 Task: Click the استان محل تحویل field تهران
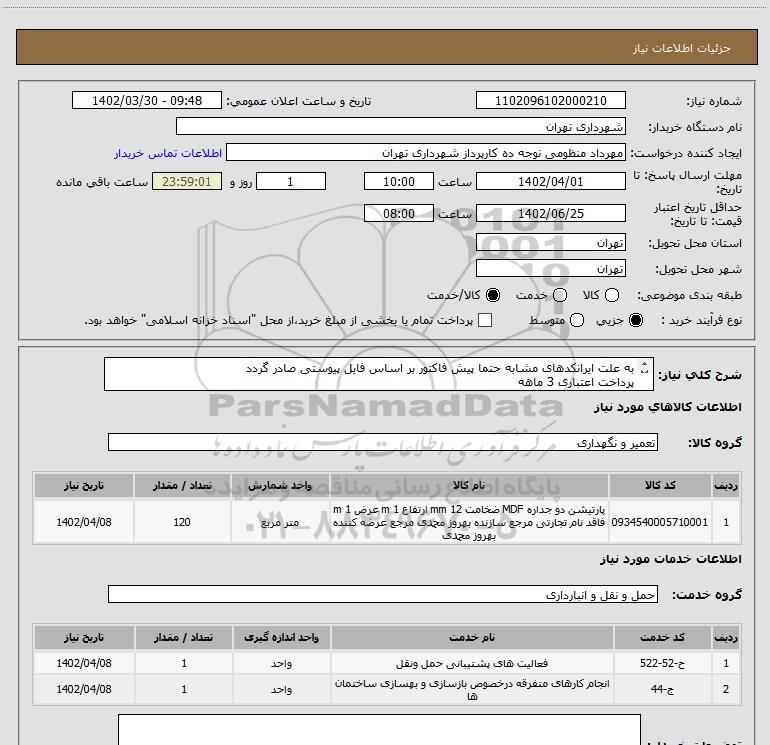coord(550,243)
